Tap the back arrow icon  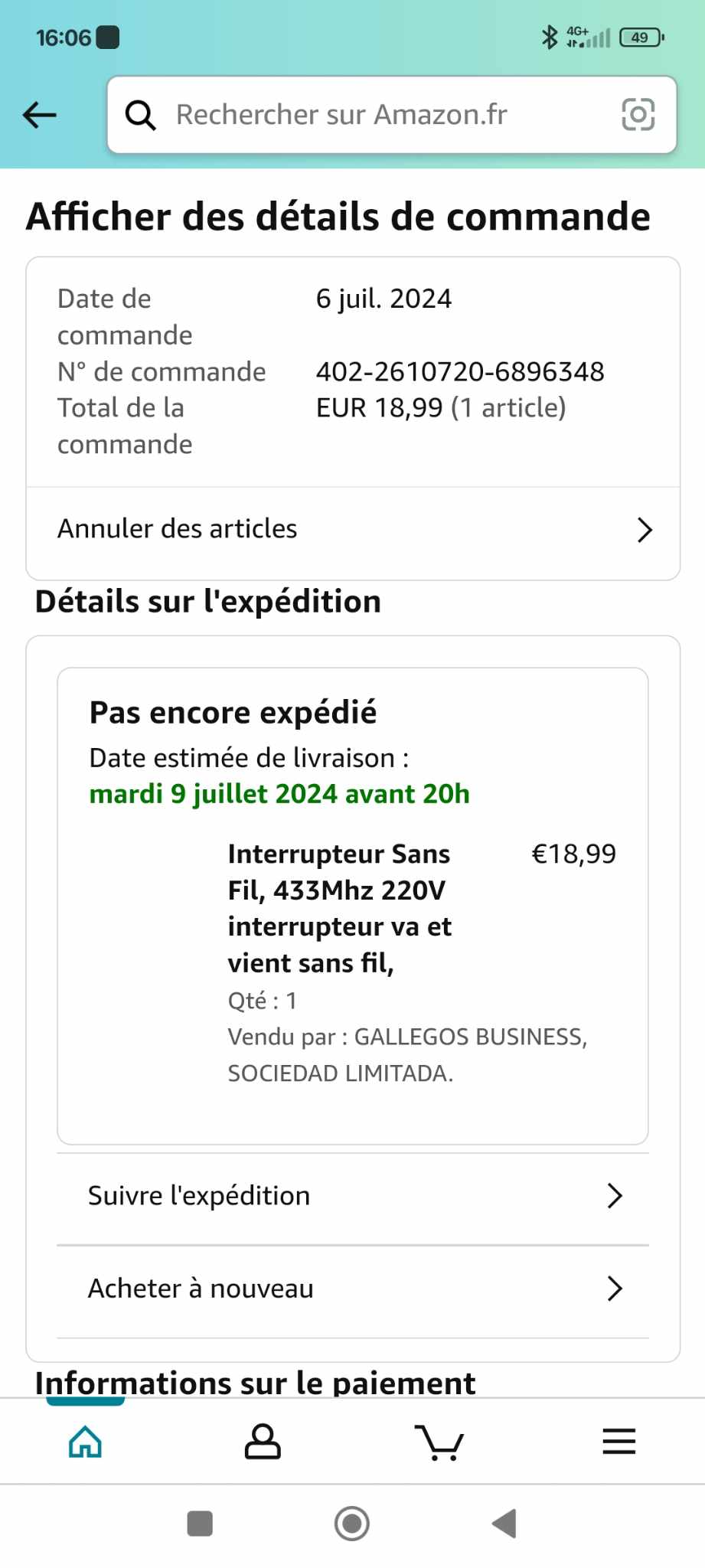coord(40,115)
